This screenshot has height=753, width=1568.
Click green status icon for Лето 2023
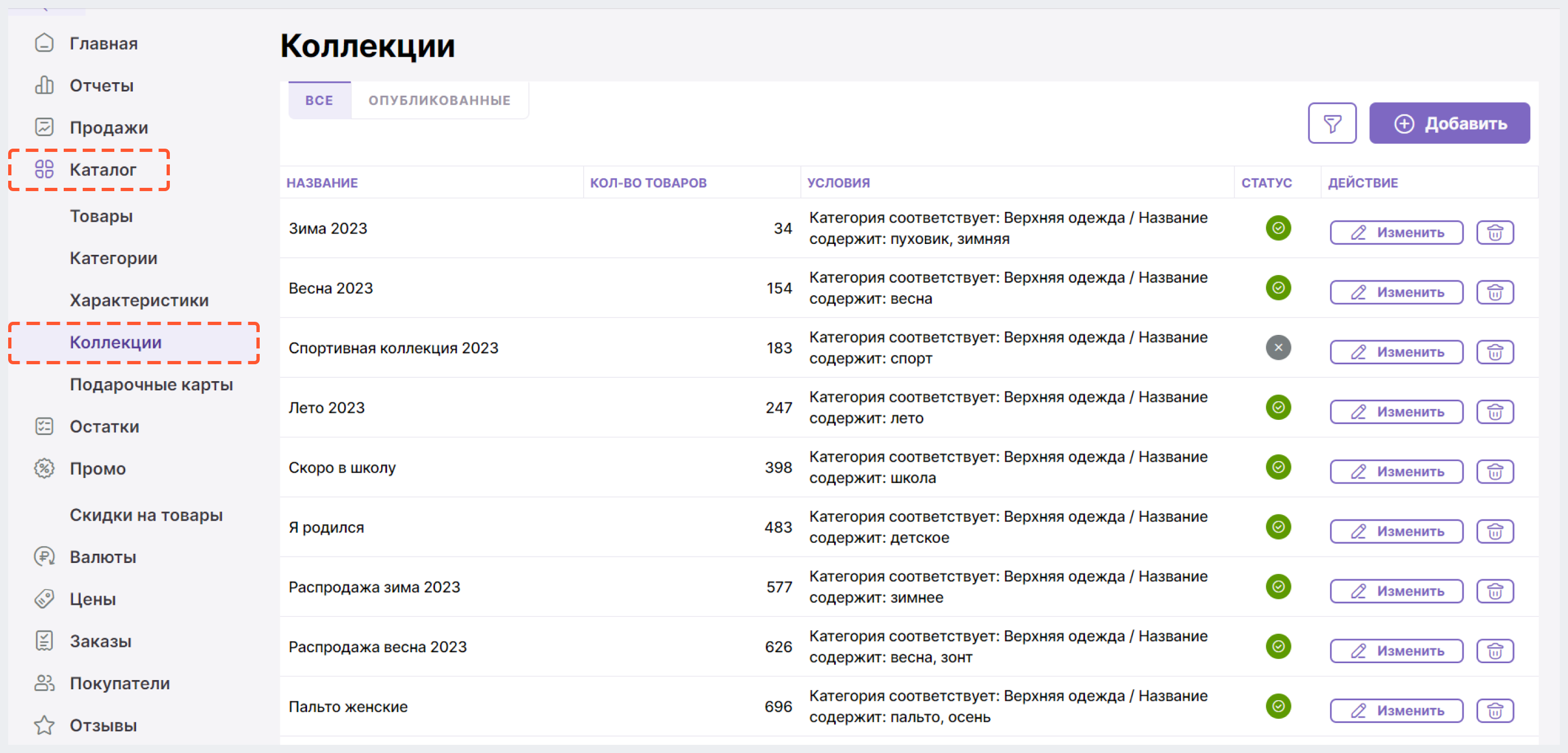1278,407
